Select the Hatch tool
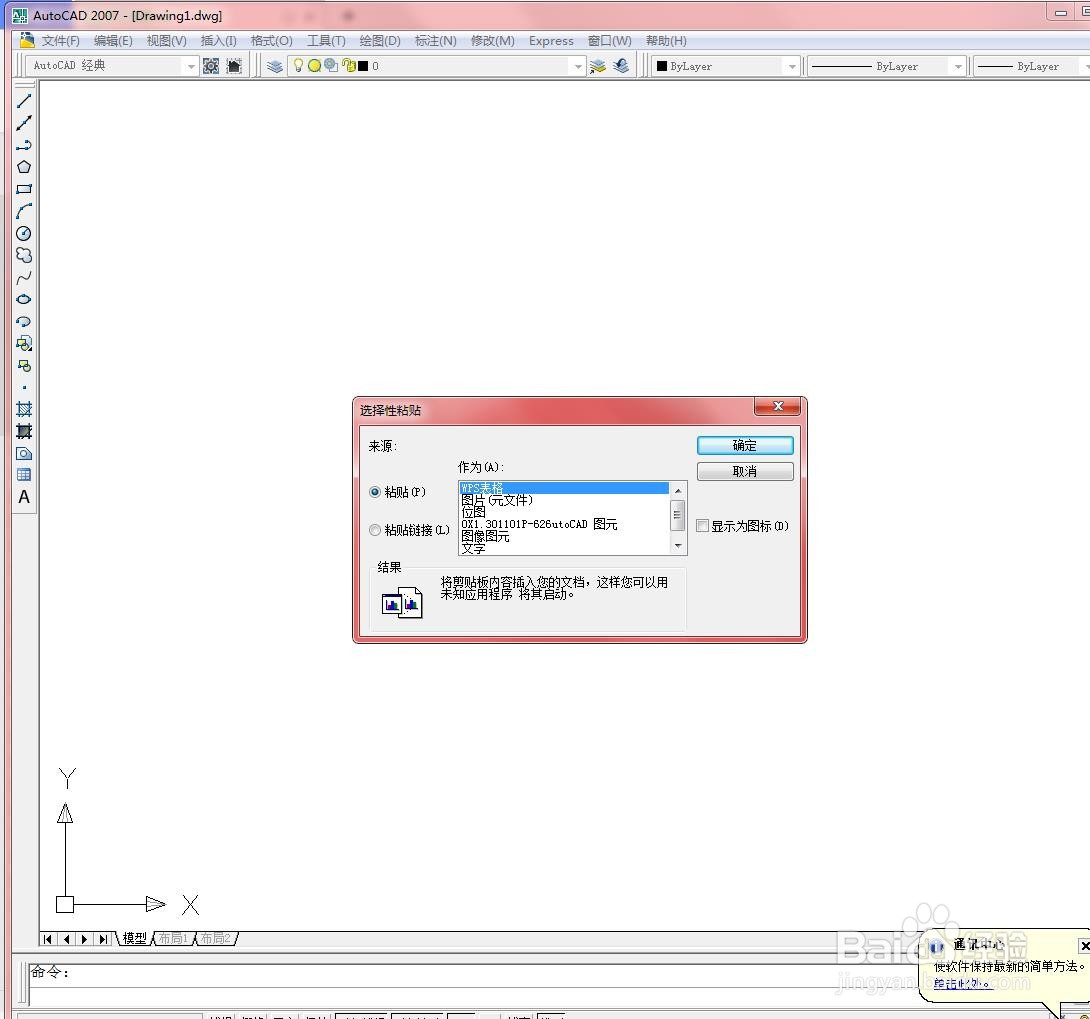 [x=24, y=409]
